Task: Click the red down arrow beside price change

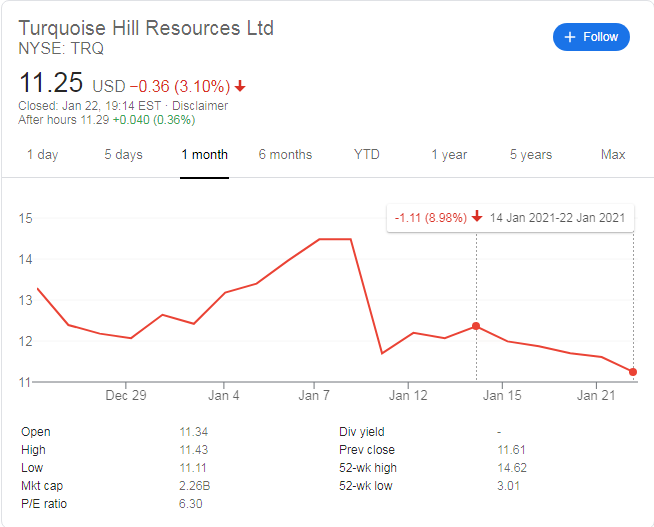Action: (240, 86)
